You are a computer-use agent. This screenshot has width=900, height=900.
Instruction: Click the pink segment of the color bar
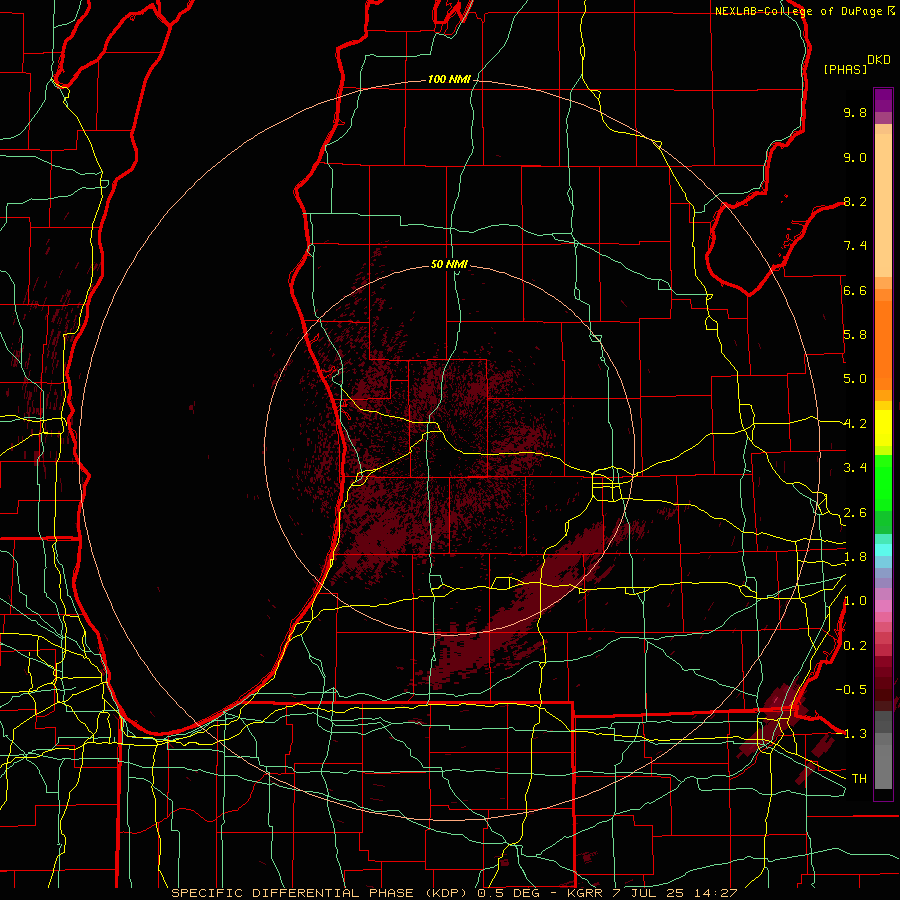883,606
